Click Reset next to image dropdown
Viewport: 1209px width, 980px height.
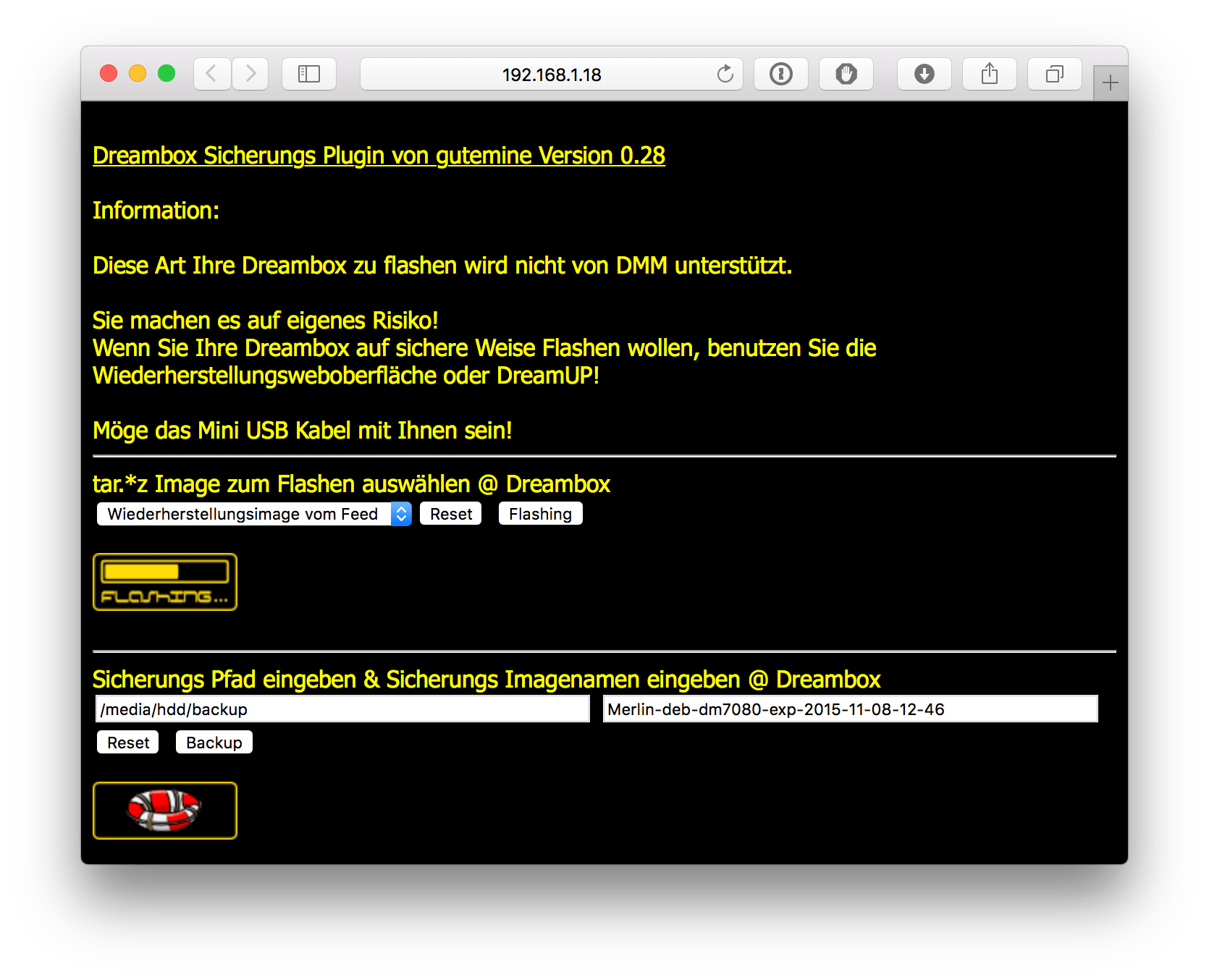click(451, 514)
